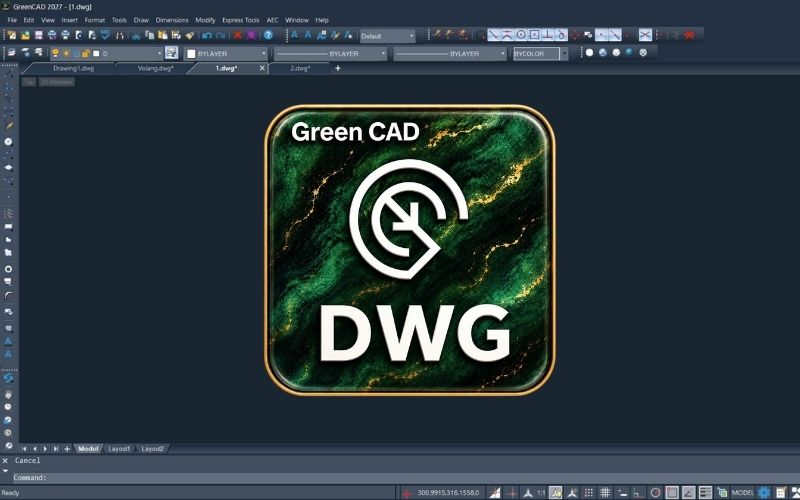Toggle object snap circle in status bar
The image size is (800, 500).
click(655, 492)
